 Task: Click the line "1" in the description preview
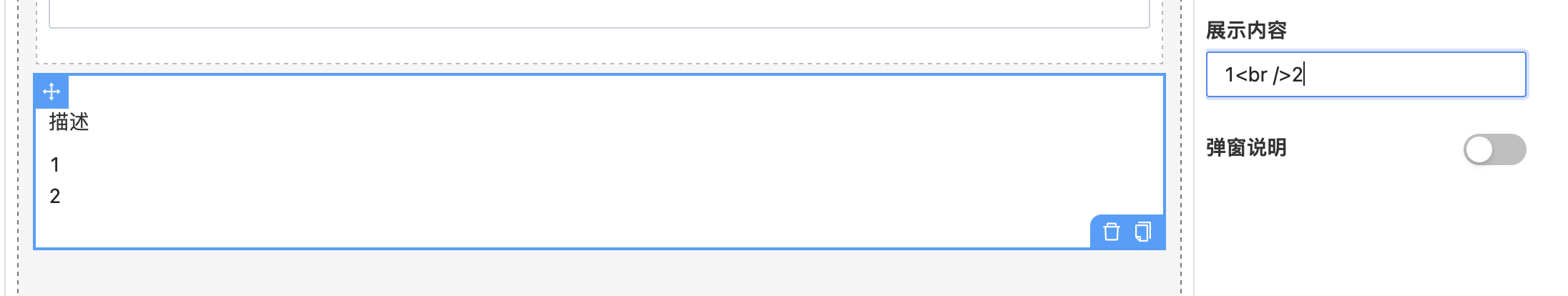(55, 165)
